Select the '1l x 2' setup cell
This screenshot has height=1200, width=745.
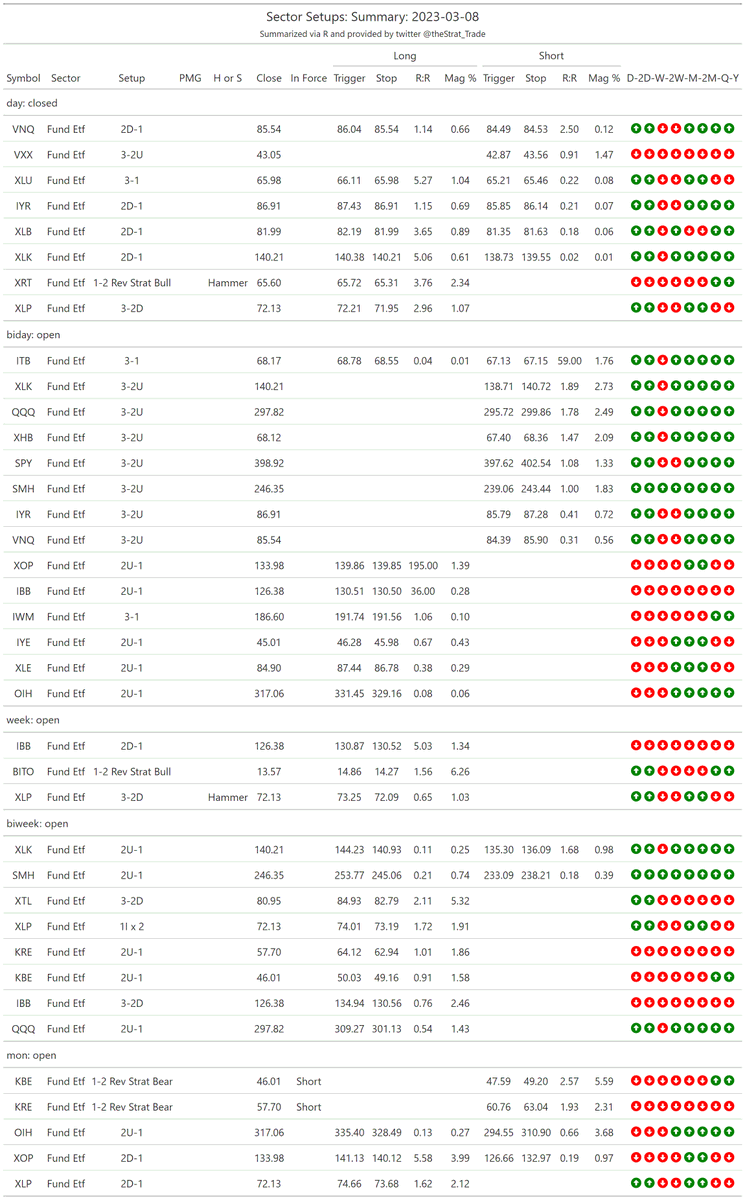[132, 926]
